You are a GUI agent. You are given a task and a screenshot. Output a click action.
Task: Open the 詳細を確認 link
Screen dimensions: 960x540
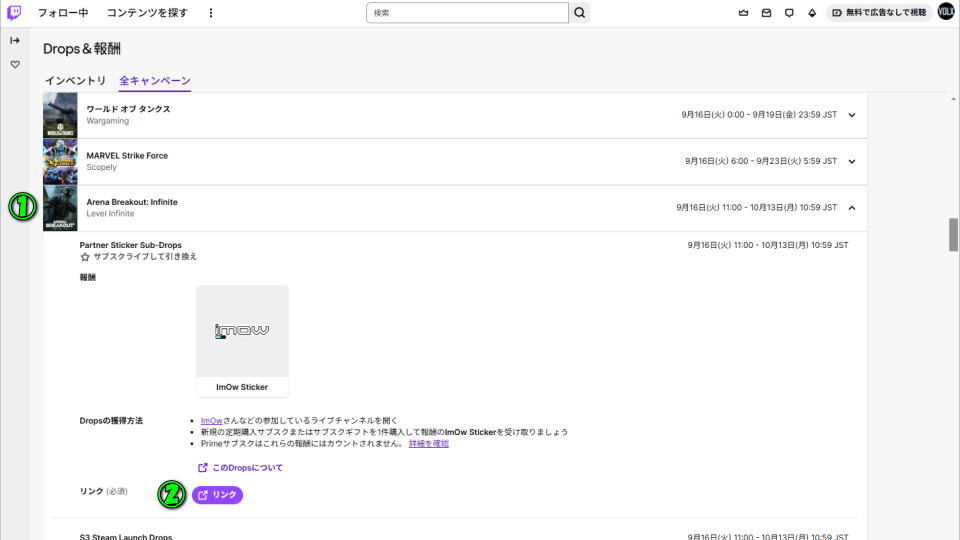pyautogui.click(x=429, y=444)
